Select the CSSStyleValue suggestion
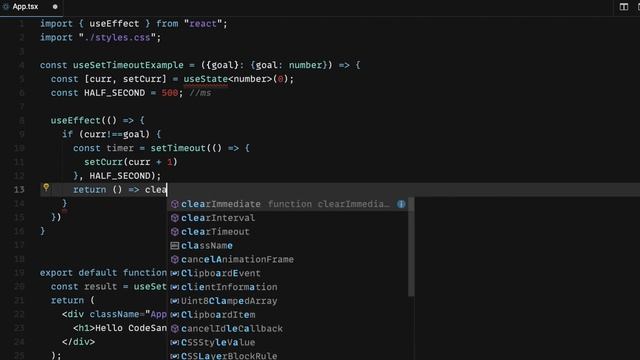 pos(288,343)
